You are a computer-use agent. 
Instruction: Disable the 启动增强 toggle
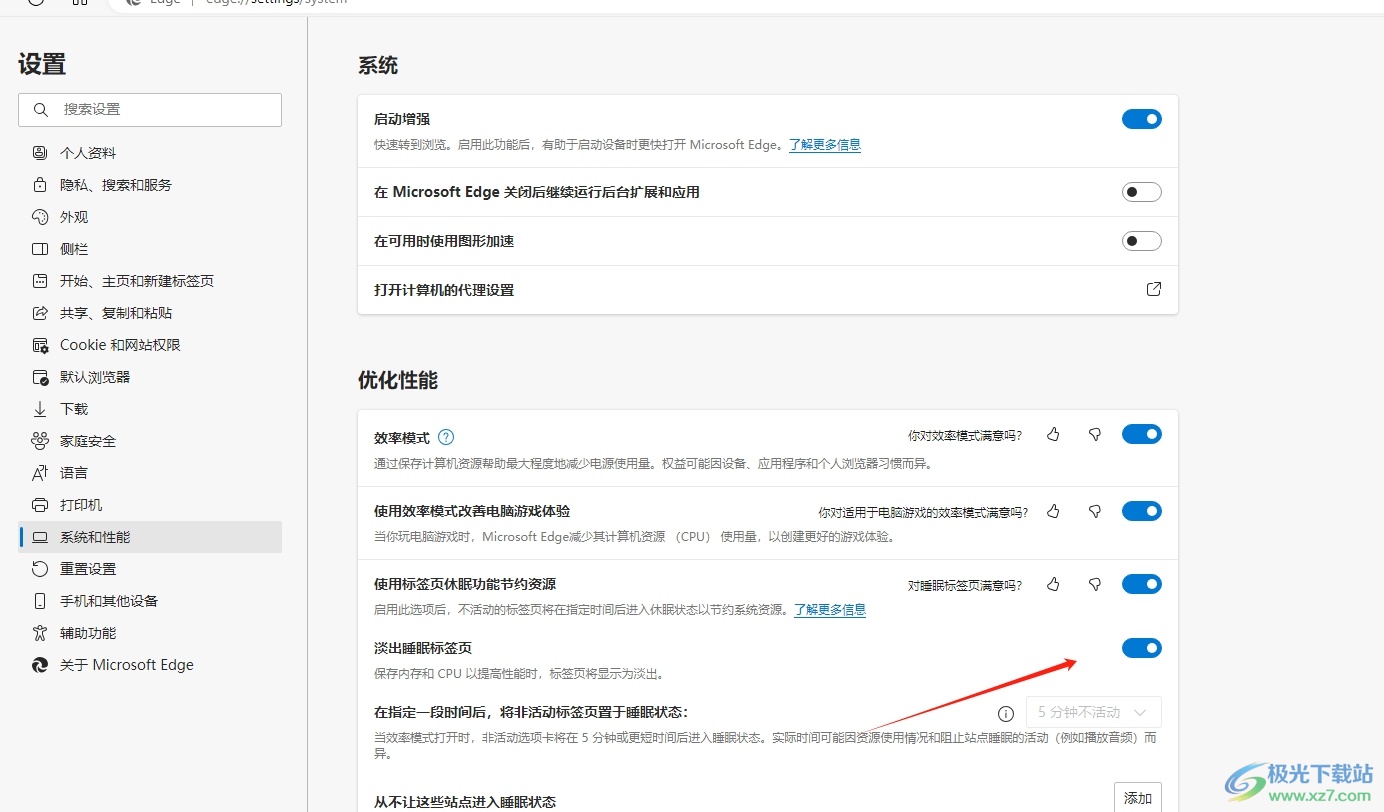pyautogui.click(x=1142, y=119)
